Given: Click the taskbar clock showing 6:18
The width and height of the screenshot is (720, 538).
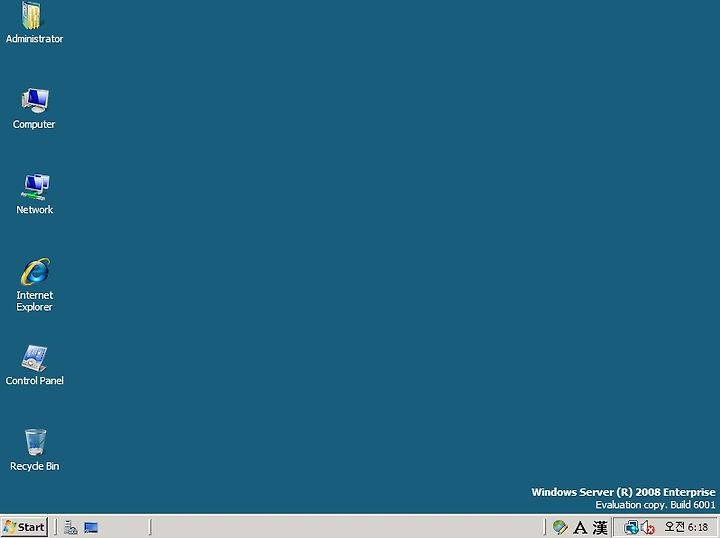Looking at the screenshot, I should coord(686,527).
